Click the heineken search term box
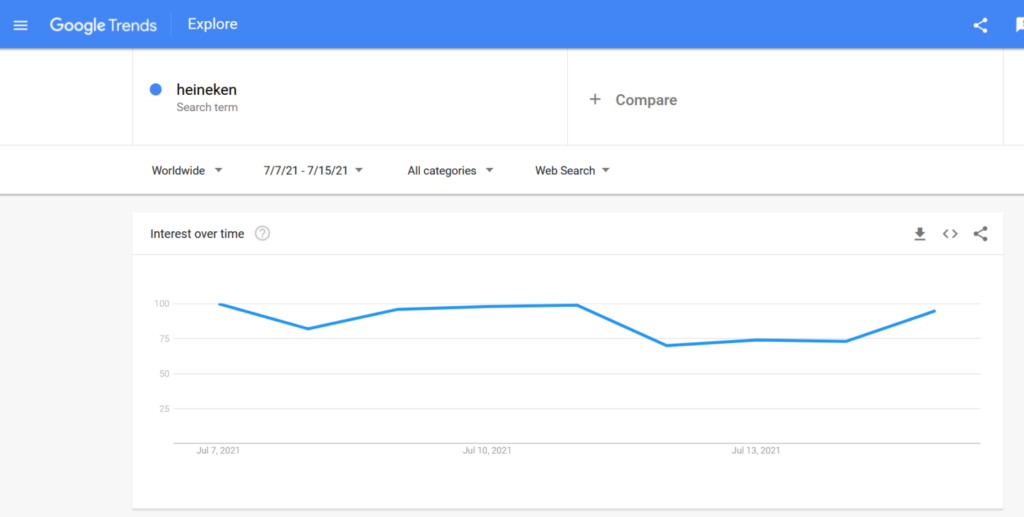The image size is (1024, 517). click(350, 97)
